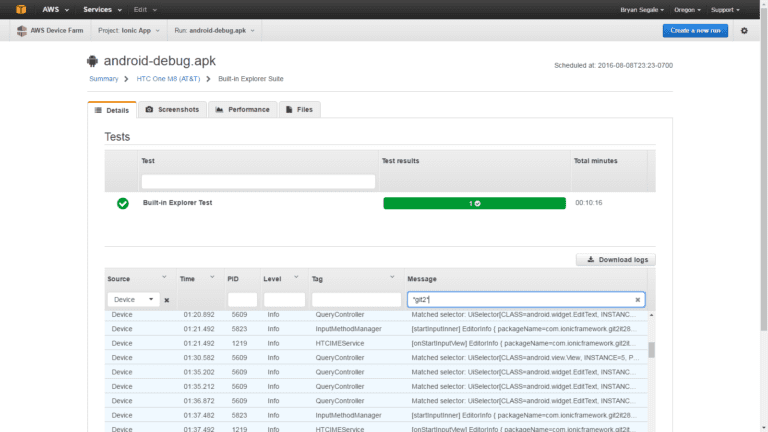Click the chart icon on Performance tab

[x=219, y=109]
